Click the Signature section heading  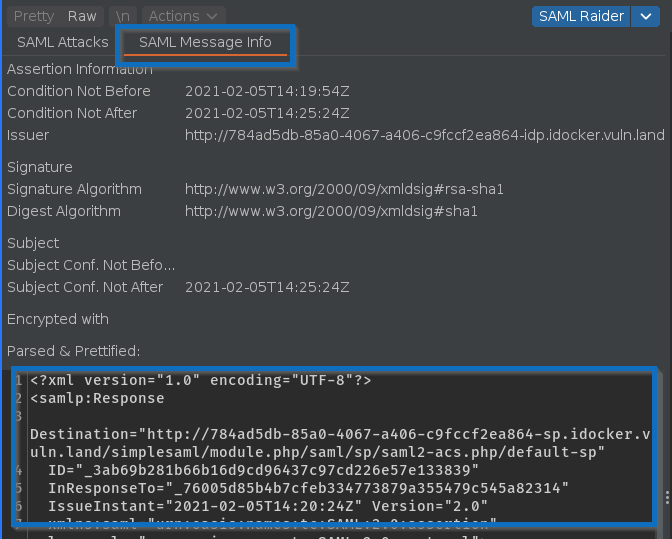tap(40, 167)
